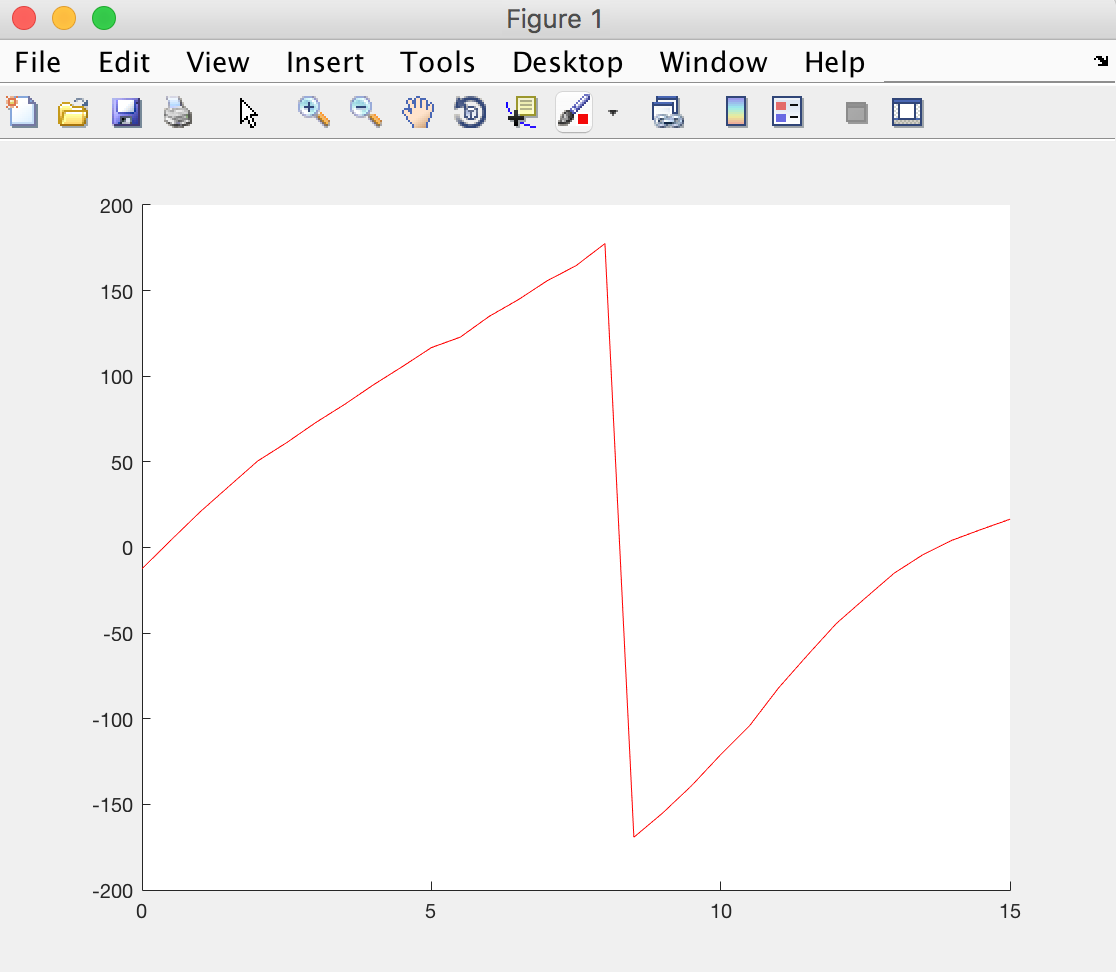The image size is (1116, 972).
Task: Click the Brush/Select Data red swatch tool
Action: tap(574, 112)
